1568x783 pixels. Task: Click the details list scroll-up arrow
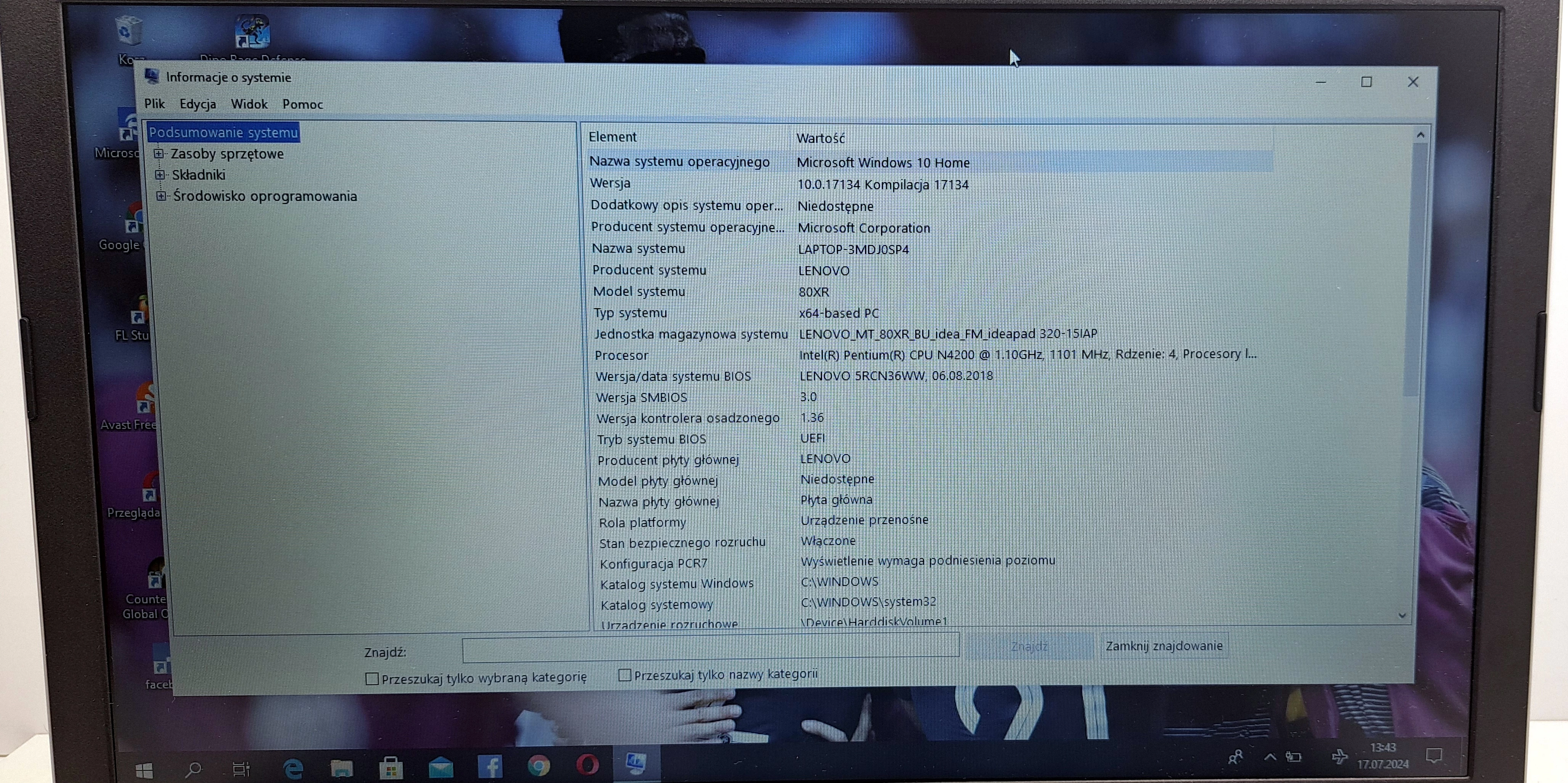1420,135
